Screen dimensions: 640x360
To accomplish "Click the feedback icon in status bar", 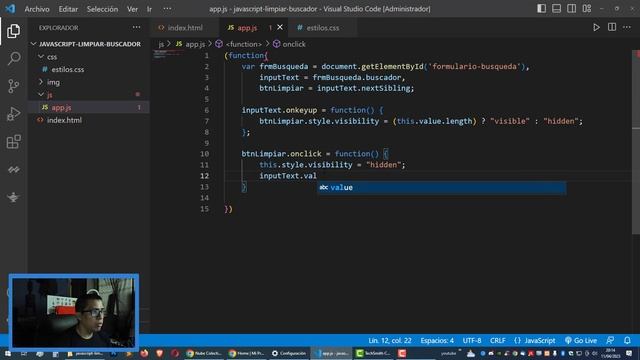I will tap(610, 340).
